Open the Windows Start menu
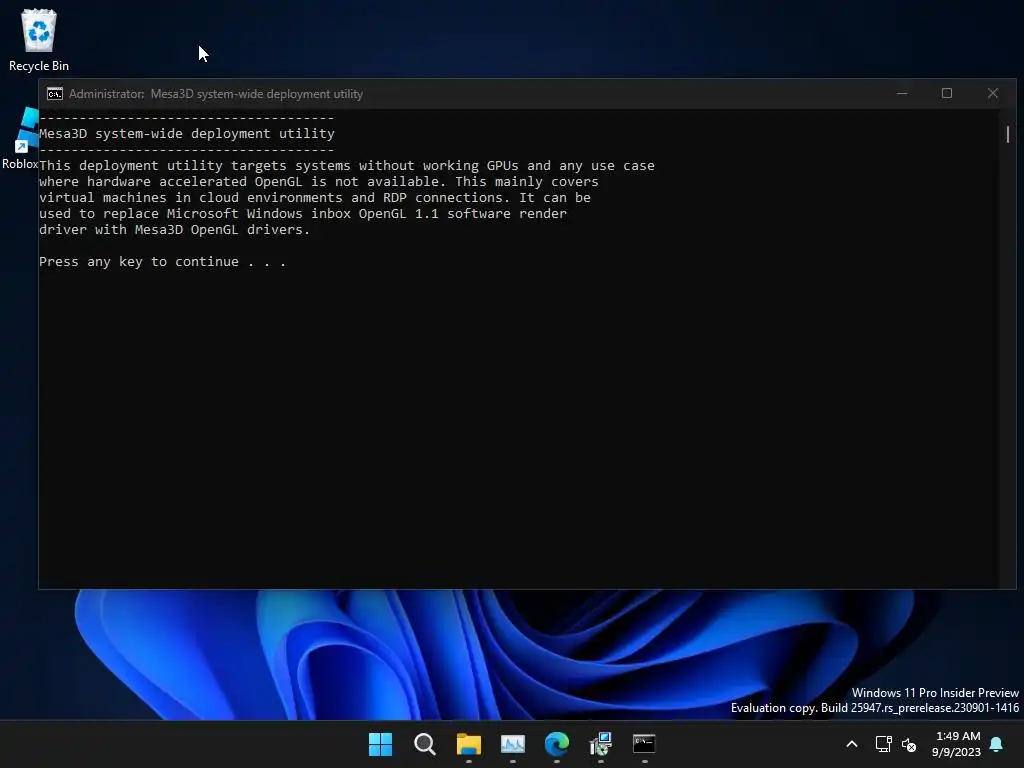This screenshot has width=1024, height=768. [380, 744]
